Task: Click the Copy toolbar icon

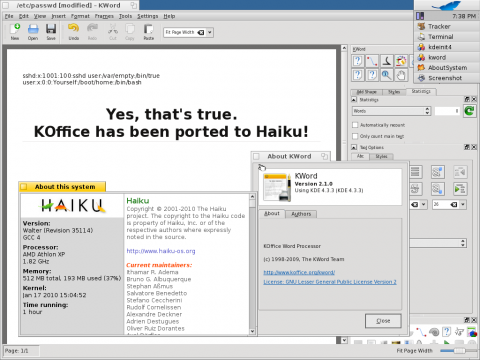Action: (130, 29)
